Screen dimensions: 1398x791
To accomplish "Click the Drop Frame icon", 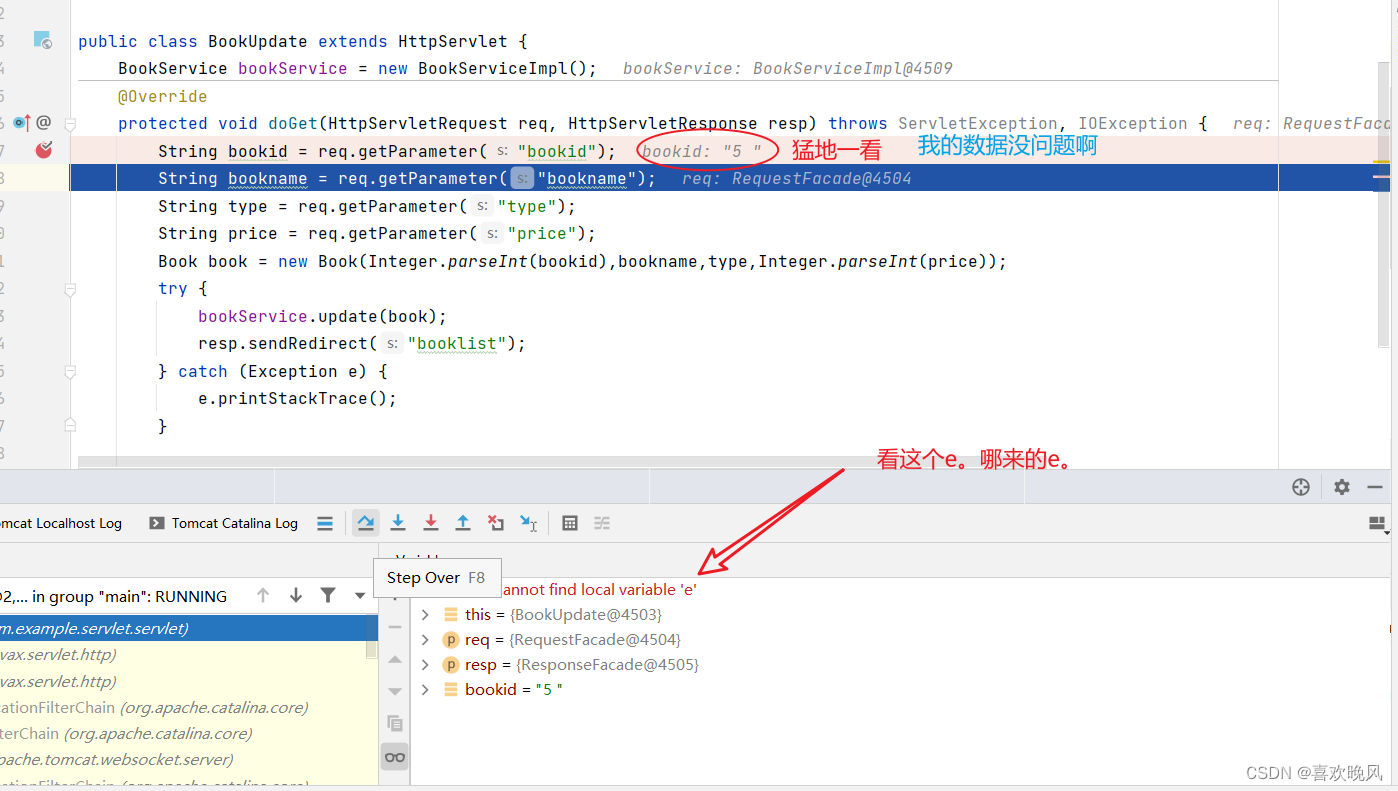I will (496, 522).
